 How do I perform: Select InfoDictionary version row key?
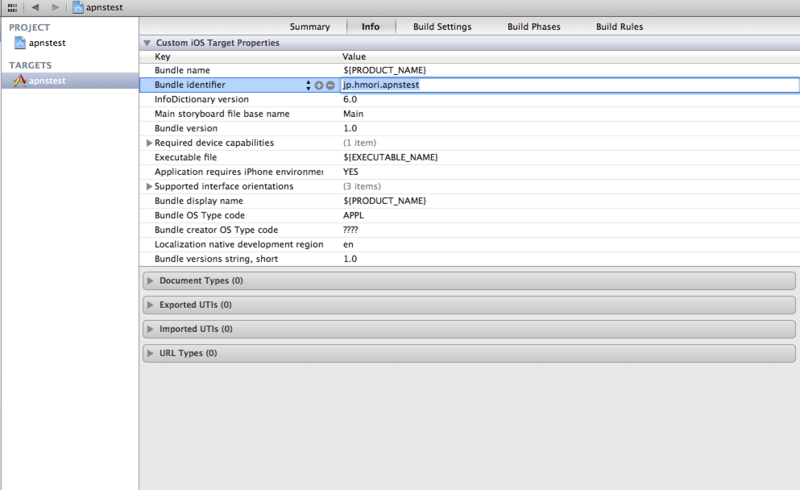202,100
